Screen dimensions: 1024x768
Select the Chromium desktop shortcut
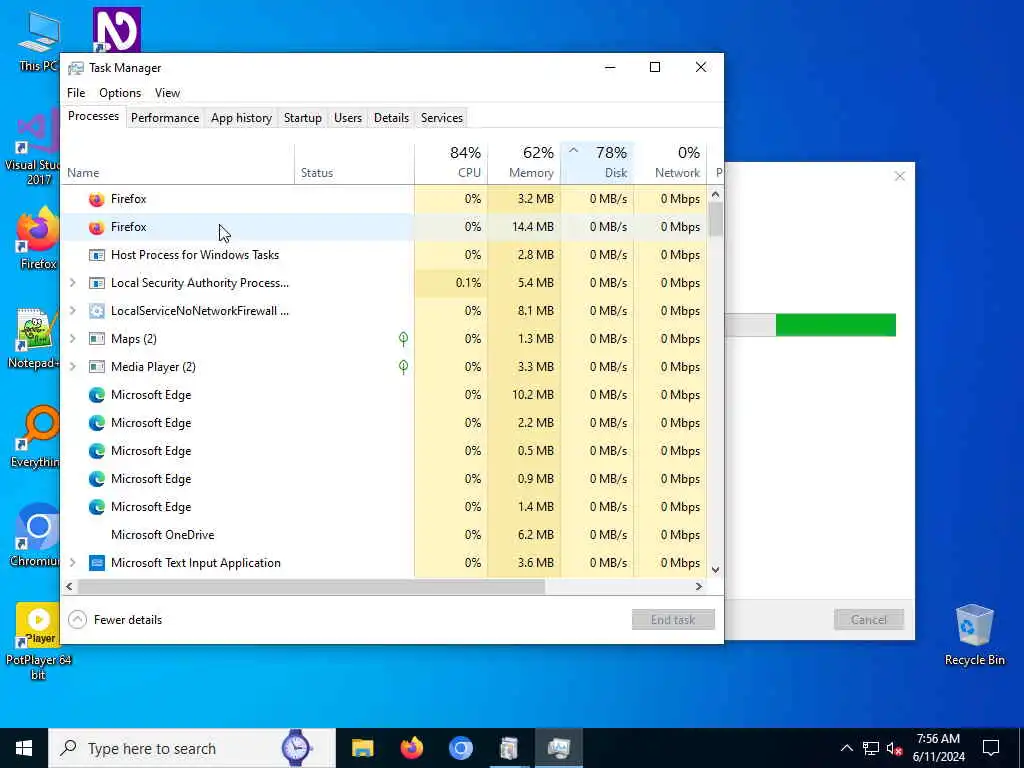[x=35, y=536]
